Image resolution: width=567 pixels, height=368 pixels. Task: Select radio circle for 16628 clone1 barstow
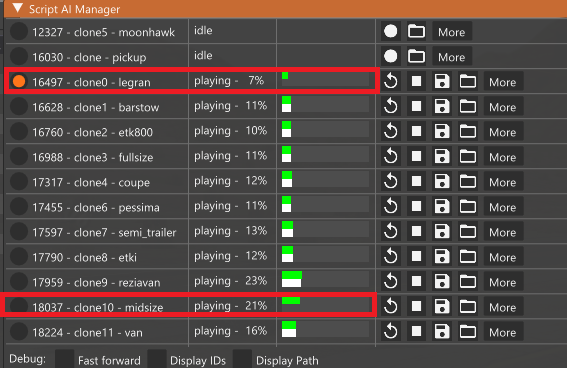point(19,106)
